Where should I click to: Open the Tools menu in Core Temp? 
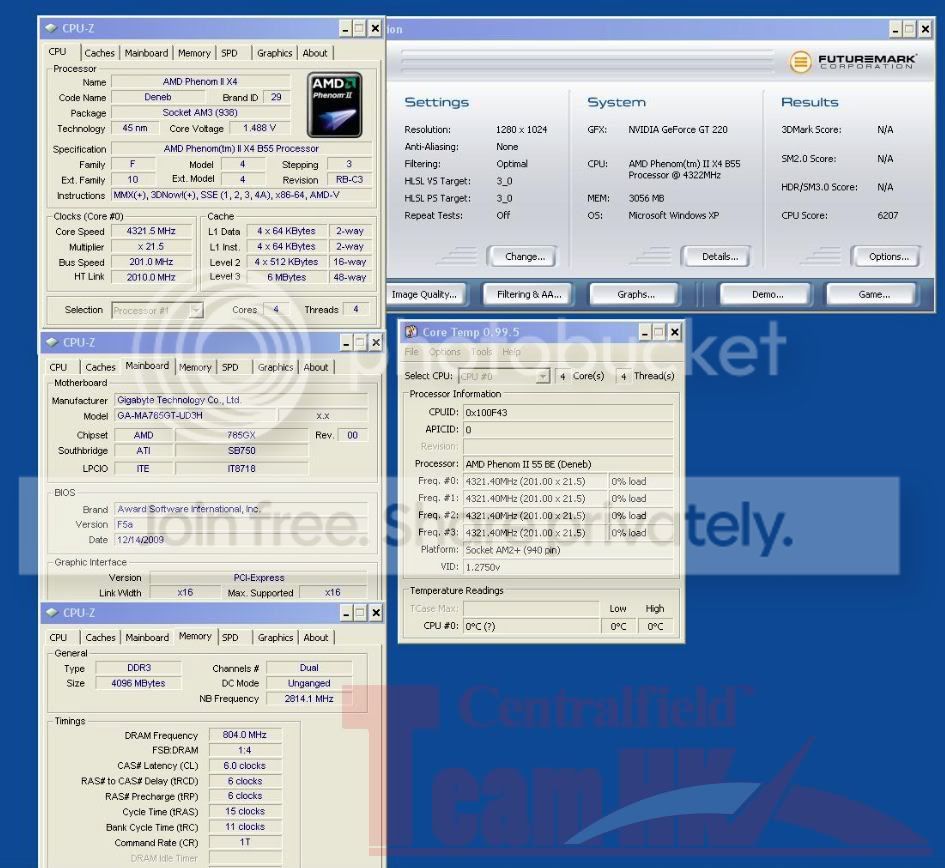click(x=481, y=352)
